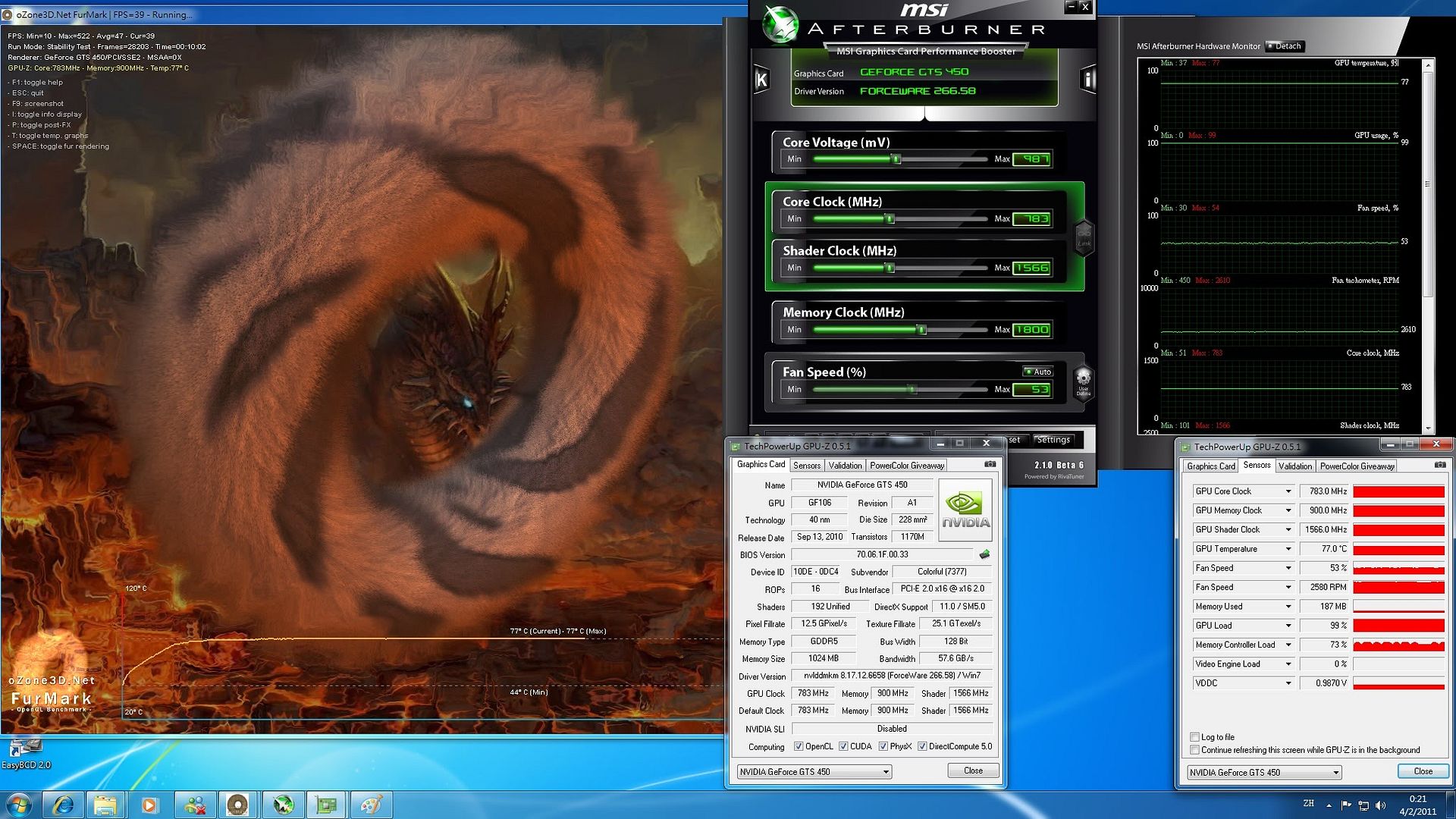The image size is (1456, 819).
Task: Expand the GPU Load sensor dropdown
Action: click(x=1288, y=626)
